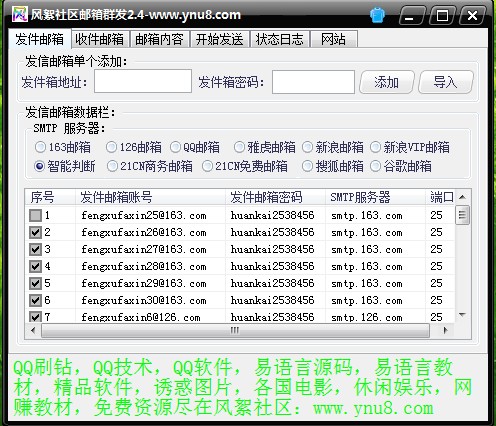Open the 邮箱内容 tab
The image size is (496, 426).
[159, 39]
